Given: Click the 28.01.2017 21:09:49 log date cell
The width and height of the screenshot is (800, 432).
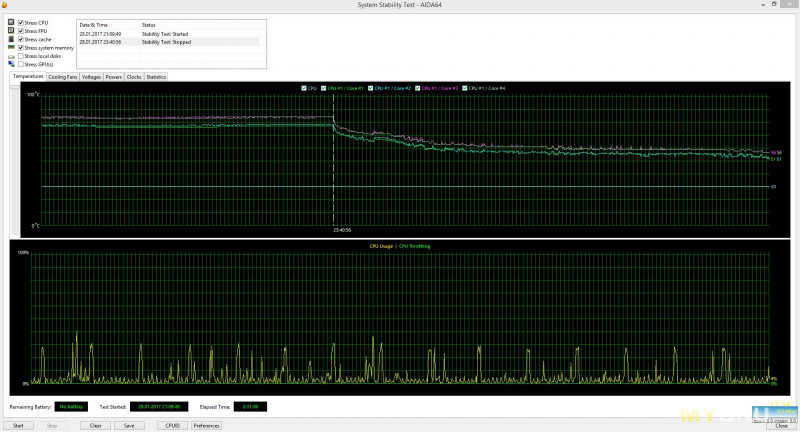Looking at the screenshot, I should tap(101, 34).
